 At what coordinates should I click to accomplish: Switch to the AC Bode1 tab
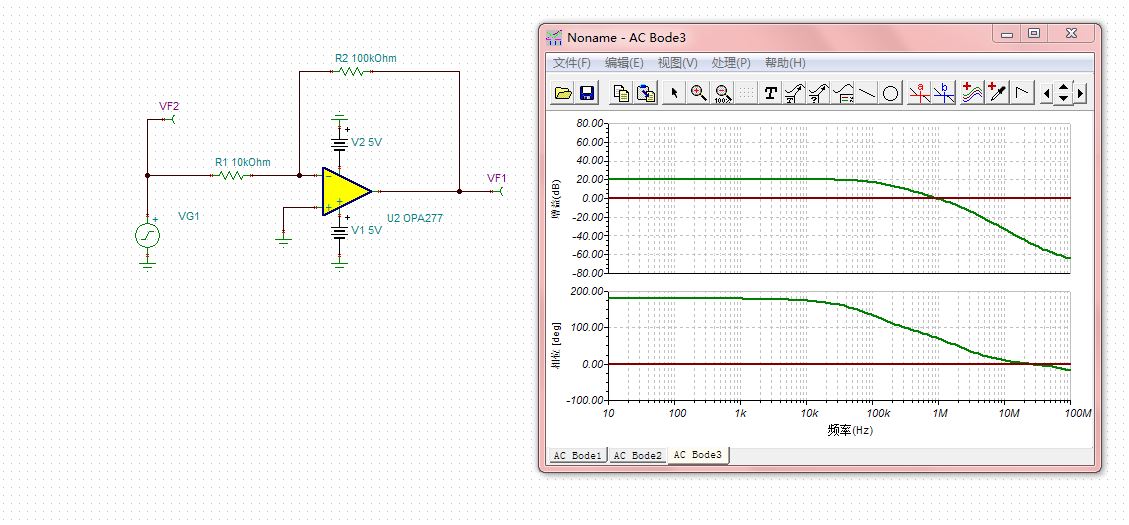pyautogui.click(x=577, y=455)
